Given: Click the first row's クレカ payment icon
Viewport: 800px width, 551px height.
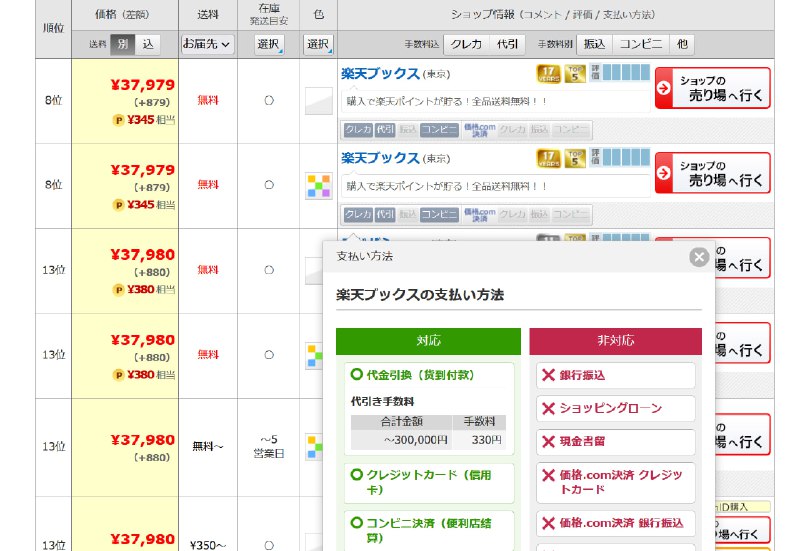Looking at the screenshot, I should pos(357,130).
